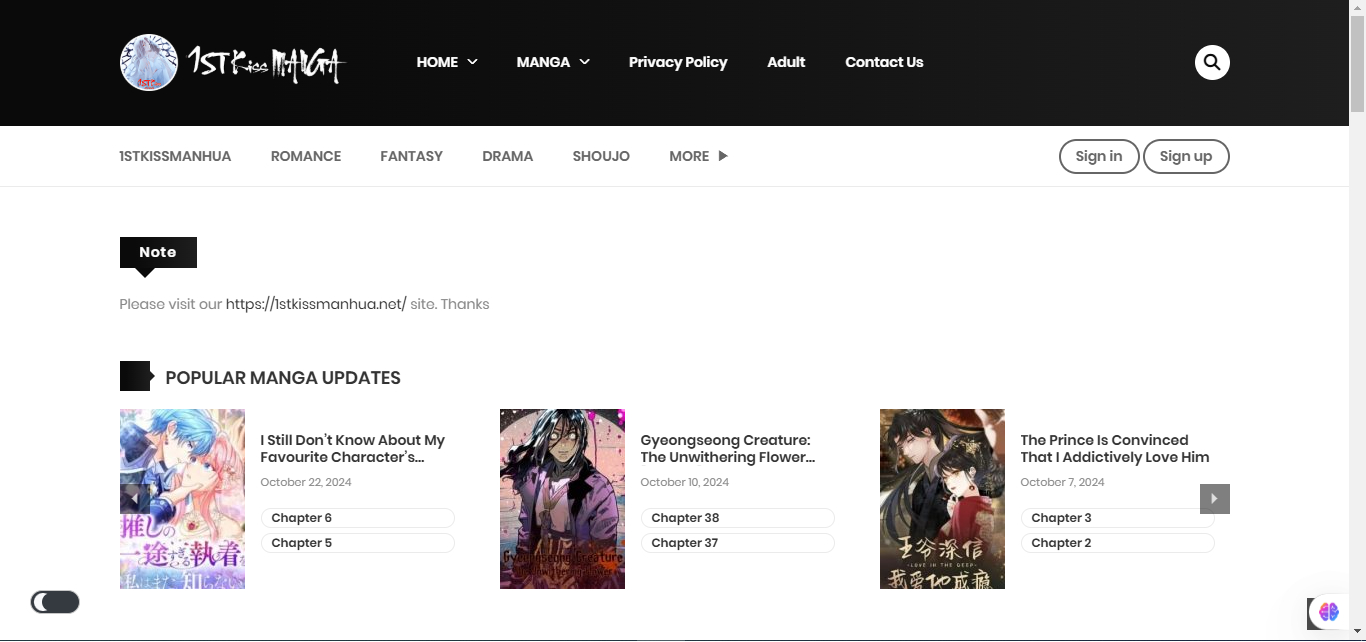Viewport: 1366px width, 642px height.
Task: Click the previous carousel arrow
Action: 134,498
